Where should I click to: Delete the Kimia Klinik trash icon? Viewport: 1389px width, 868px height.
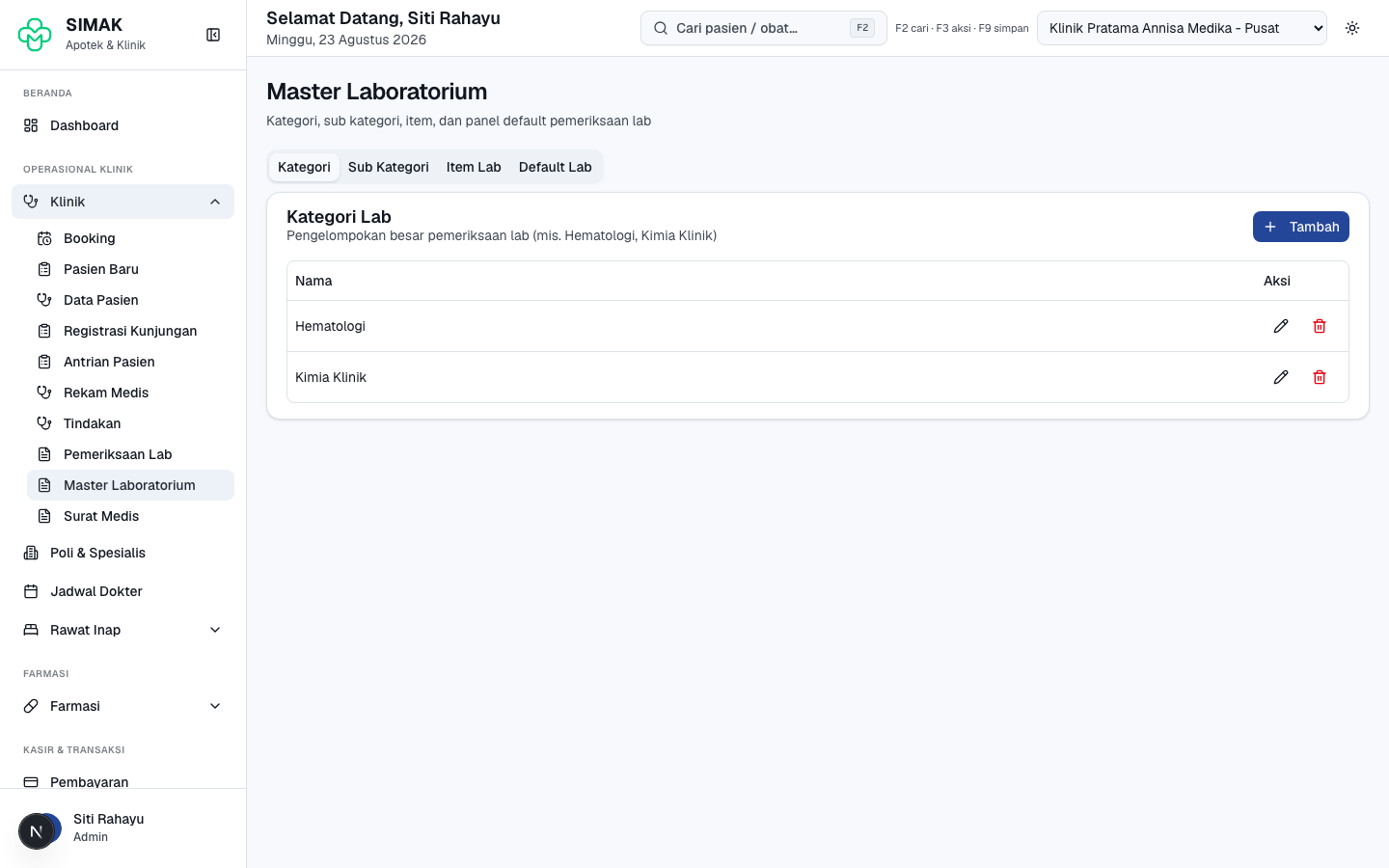click(1320, 377)
